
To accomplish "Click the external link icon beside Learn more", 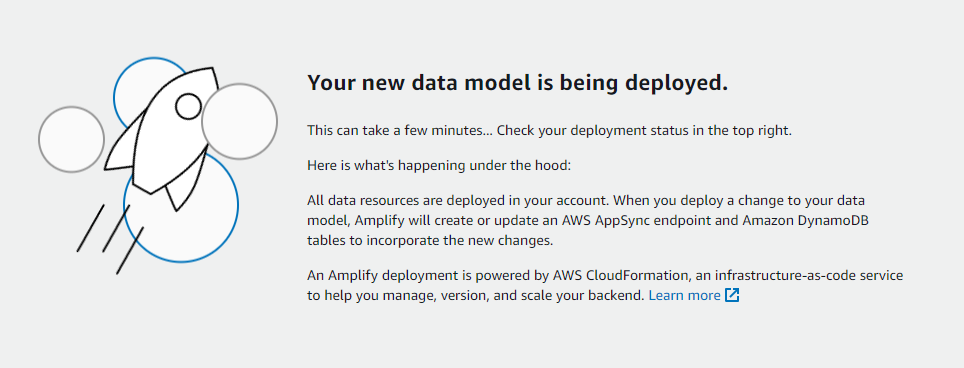I will tap(732, 296).
